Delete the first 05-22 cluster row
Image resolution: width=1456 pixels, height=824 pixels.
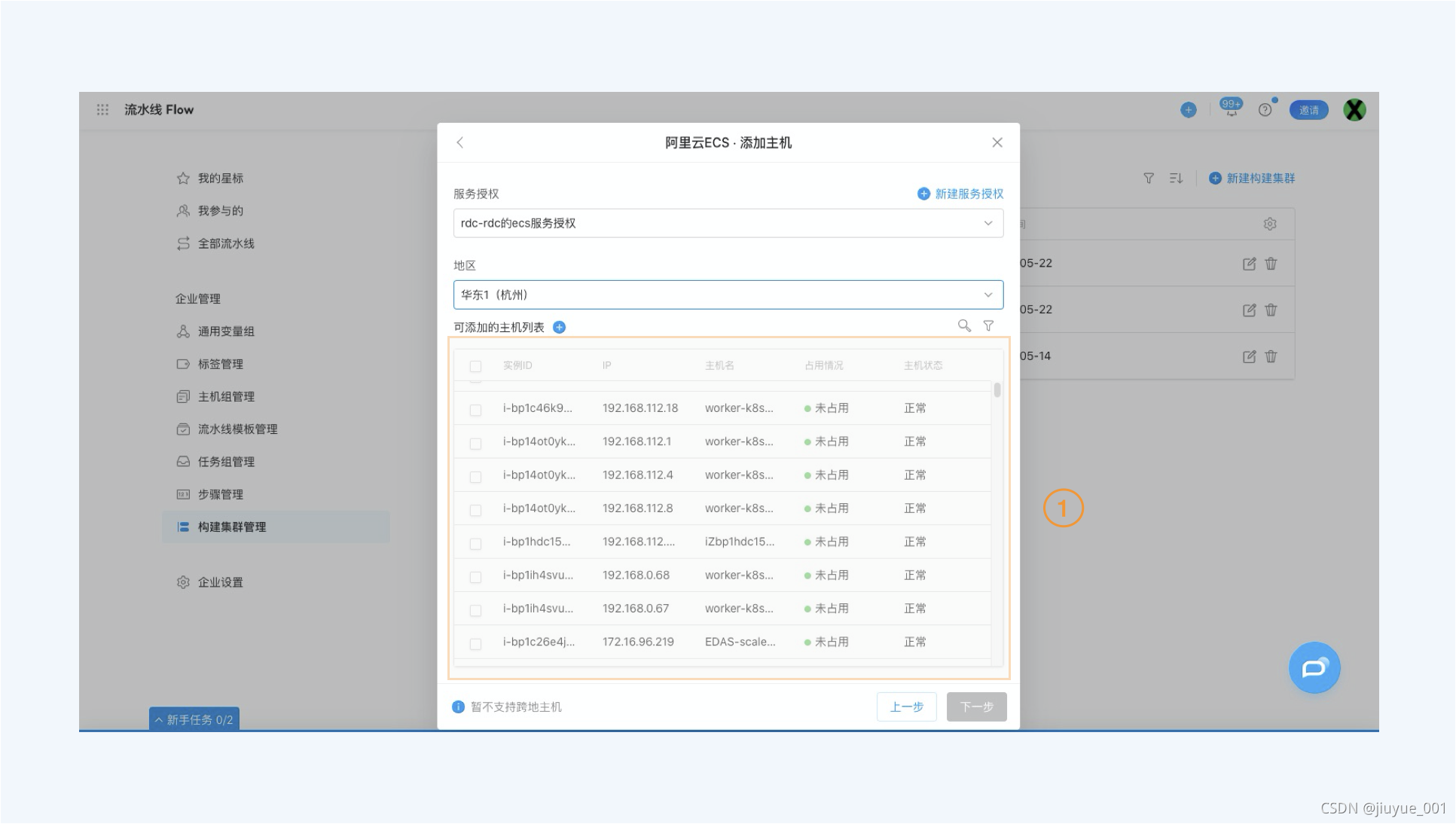1271,264
